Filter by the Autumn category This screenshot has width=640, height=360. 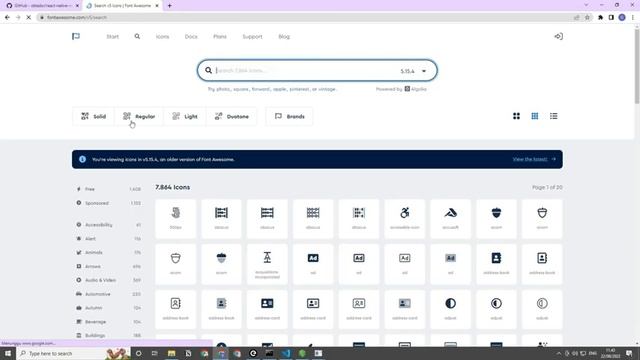109,308
